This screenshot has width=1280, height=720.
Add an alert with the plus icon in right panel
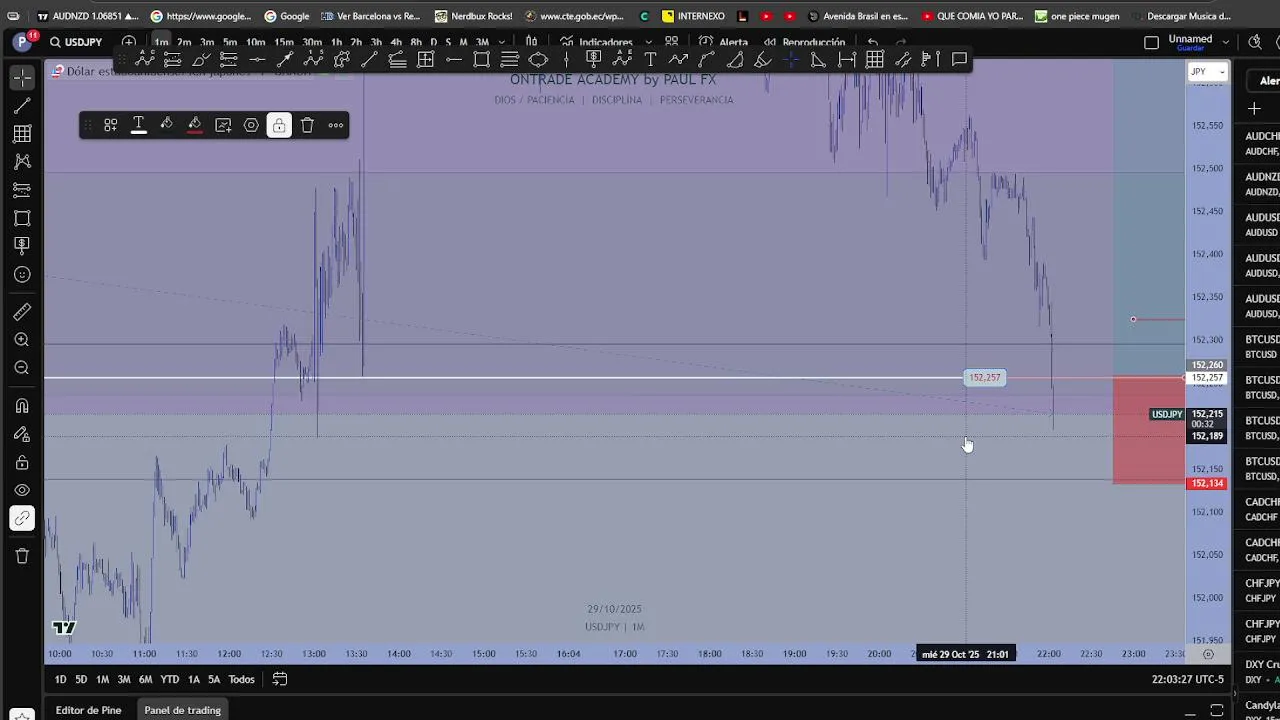1254,108
